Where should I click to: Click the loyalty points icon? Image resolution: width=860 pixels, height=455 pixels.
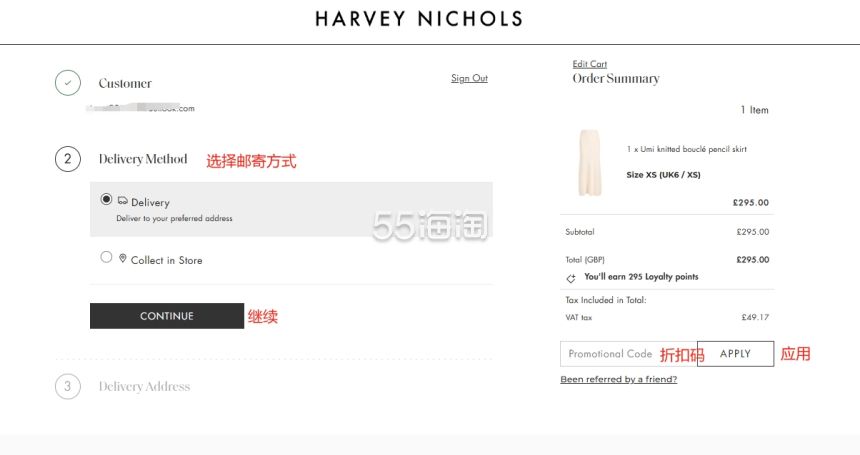[x=571, y=278]
